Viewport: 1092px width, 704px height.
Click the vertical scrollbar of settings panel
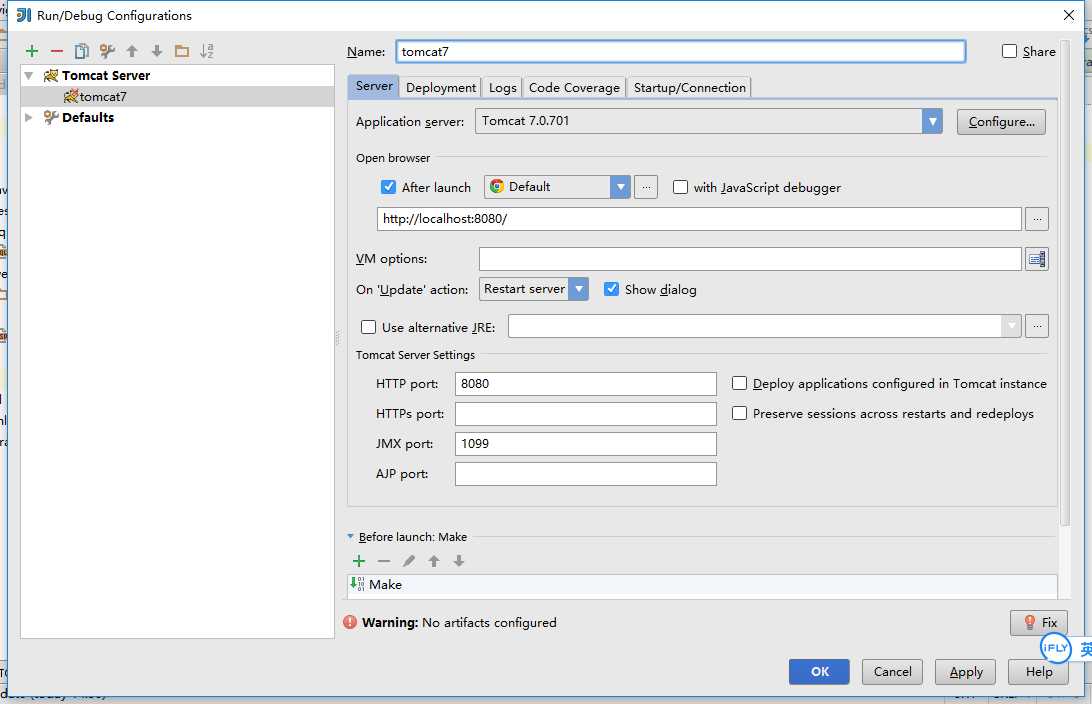[x=1064, y=282]
